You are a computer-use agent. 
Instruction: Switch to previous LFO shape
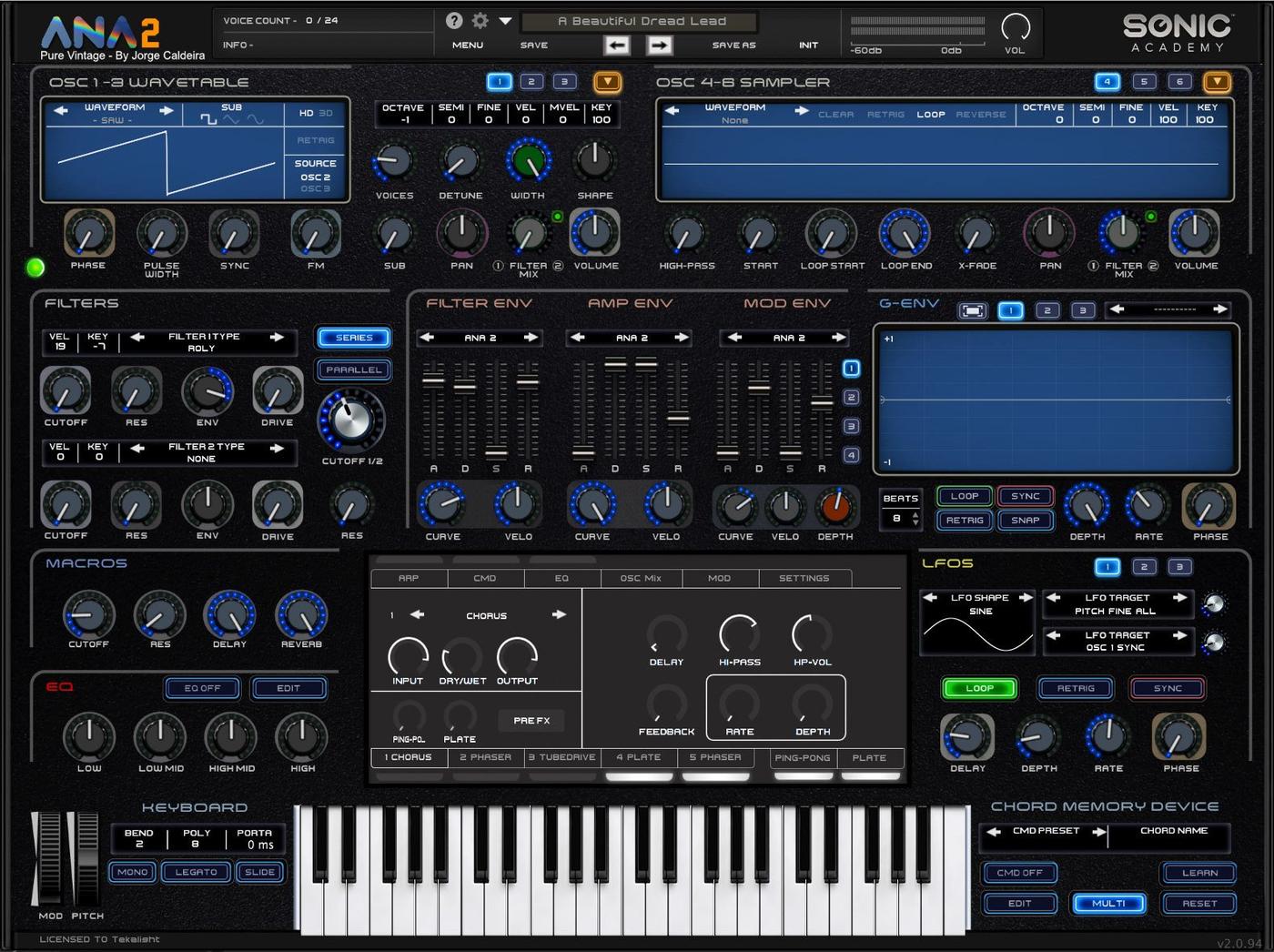point(930,598)
